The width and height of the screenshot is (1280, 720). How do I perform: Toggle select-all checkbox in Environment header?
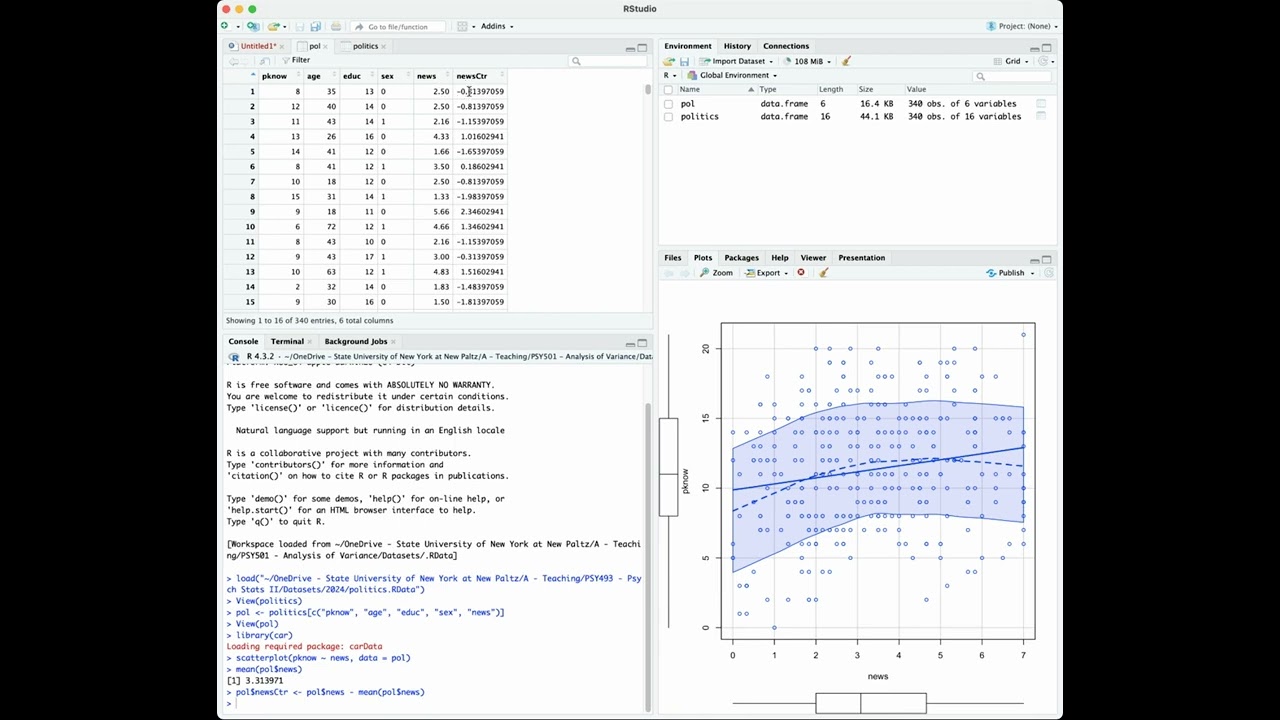pos(668,90)
